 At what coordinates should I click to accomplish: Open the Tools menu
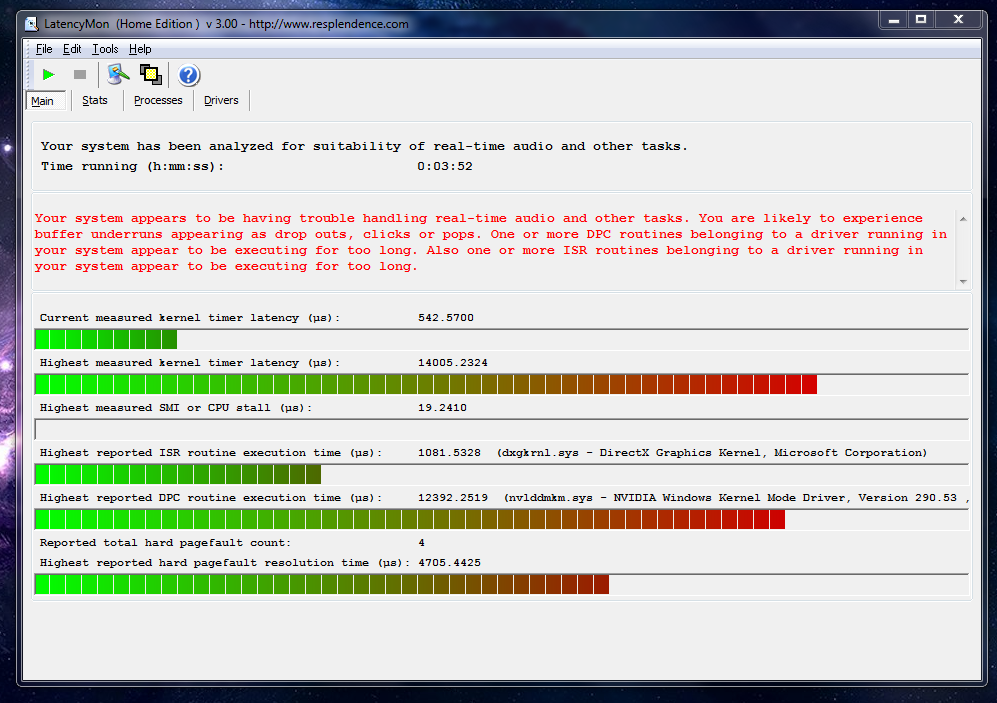[x=105, y=49]
